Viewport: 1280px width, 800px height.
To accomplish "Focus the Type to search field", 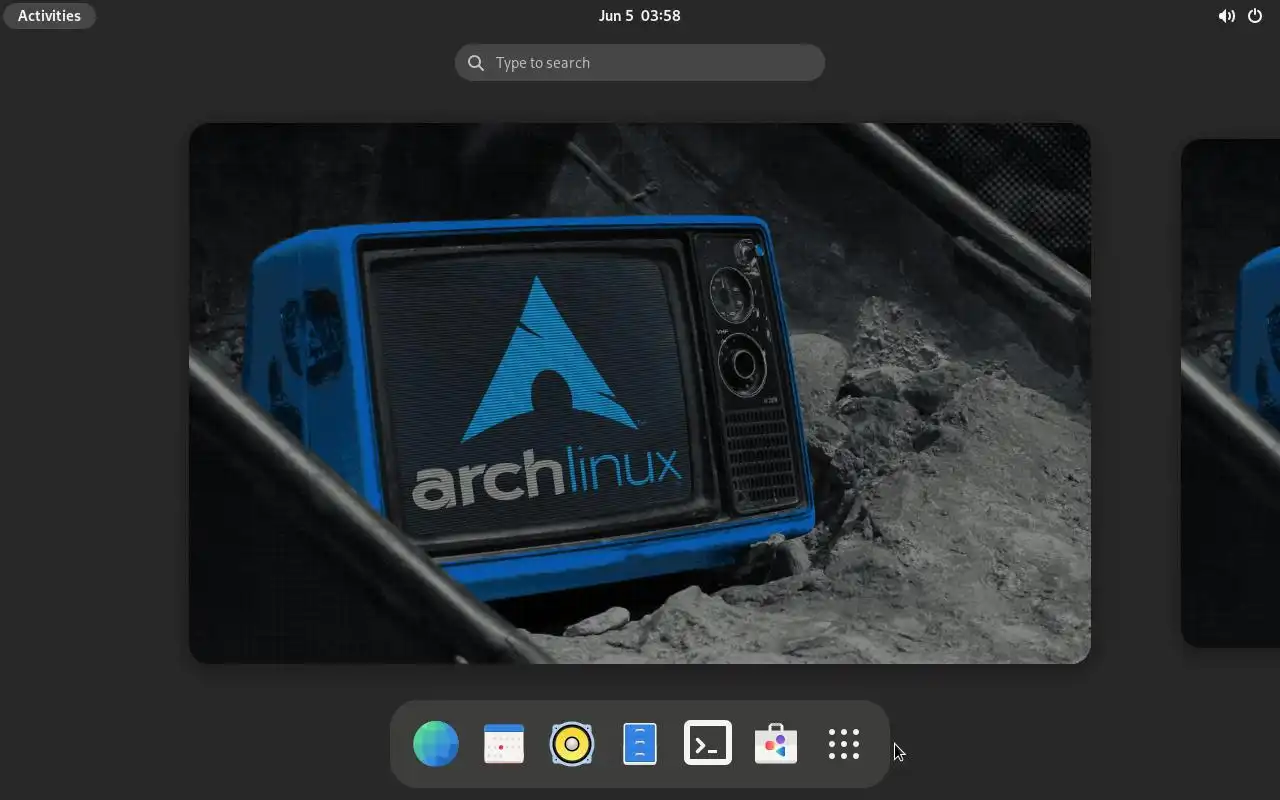I will 640,63.
